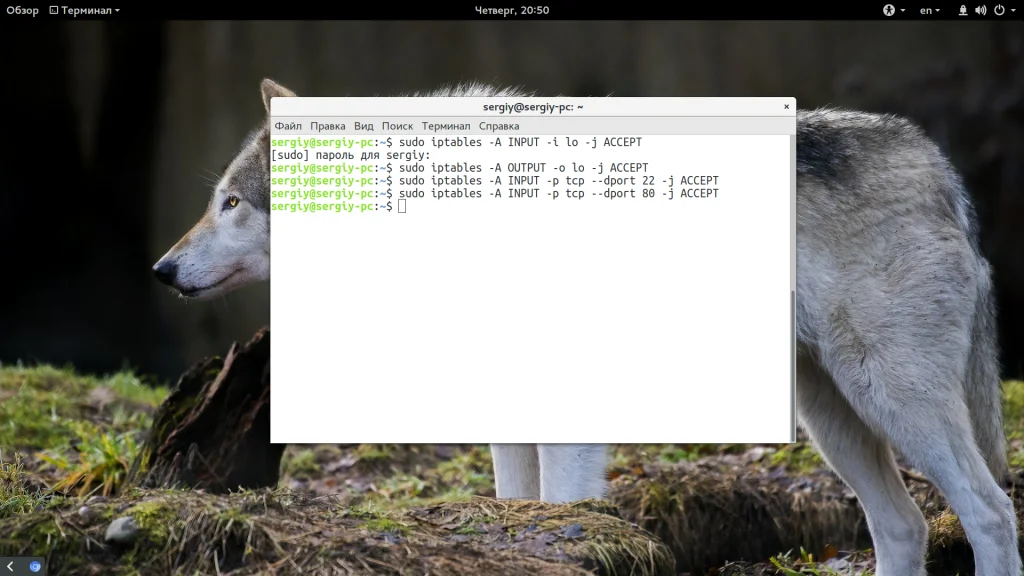Close the sergiy@sergiy-pc terminal window
Image resolution: width=1024 pixels, height=576 pixels.
coord(786,106)
